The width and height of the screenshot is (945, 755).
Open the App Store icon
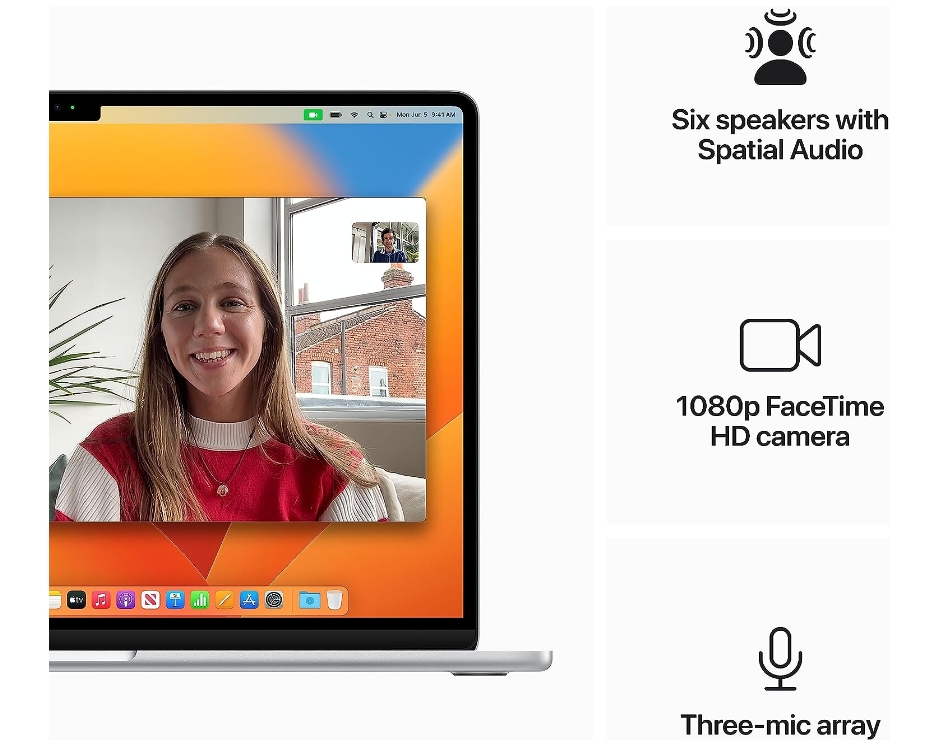click(x=249, y=600)
